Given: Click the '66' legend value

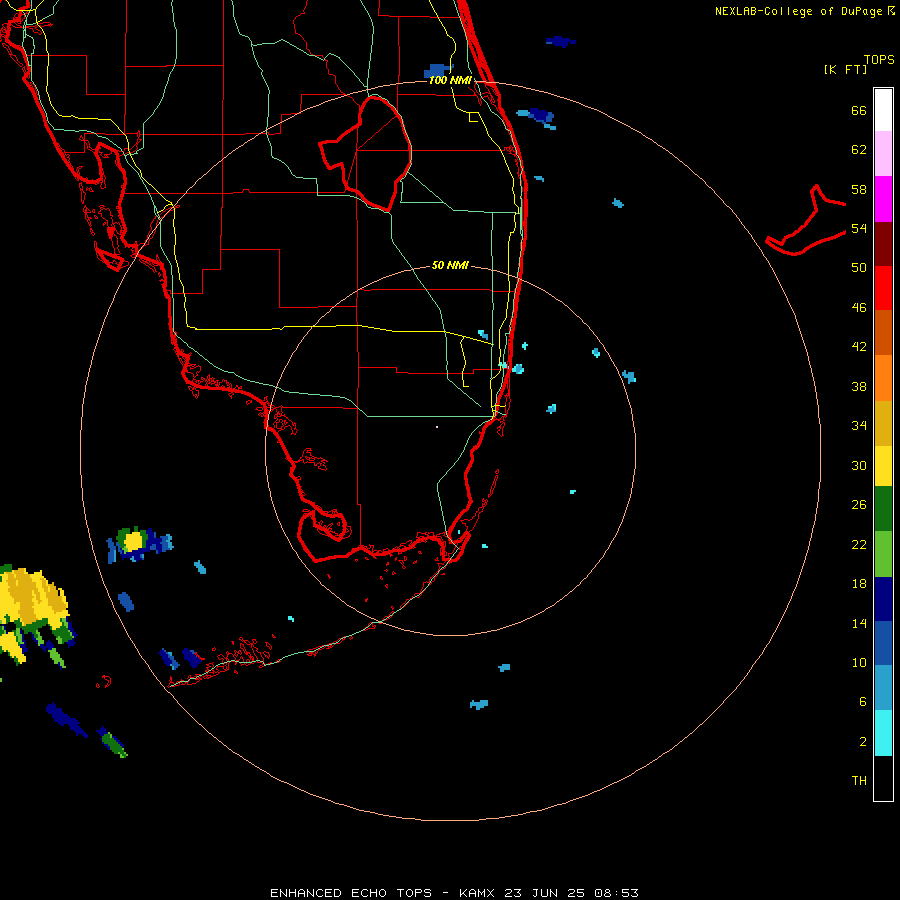Looking at the screenshot, I should click(x=859, y=111).
